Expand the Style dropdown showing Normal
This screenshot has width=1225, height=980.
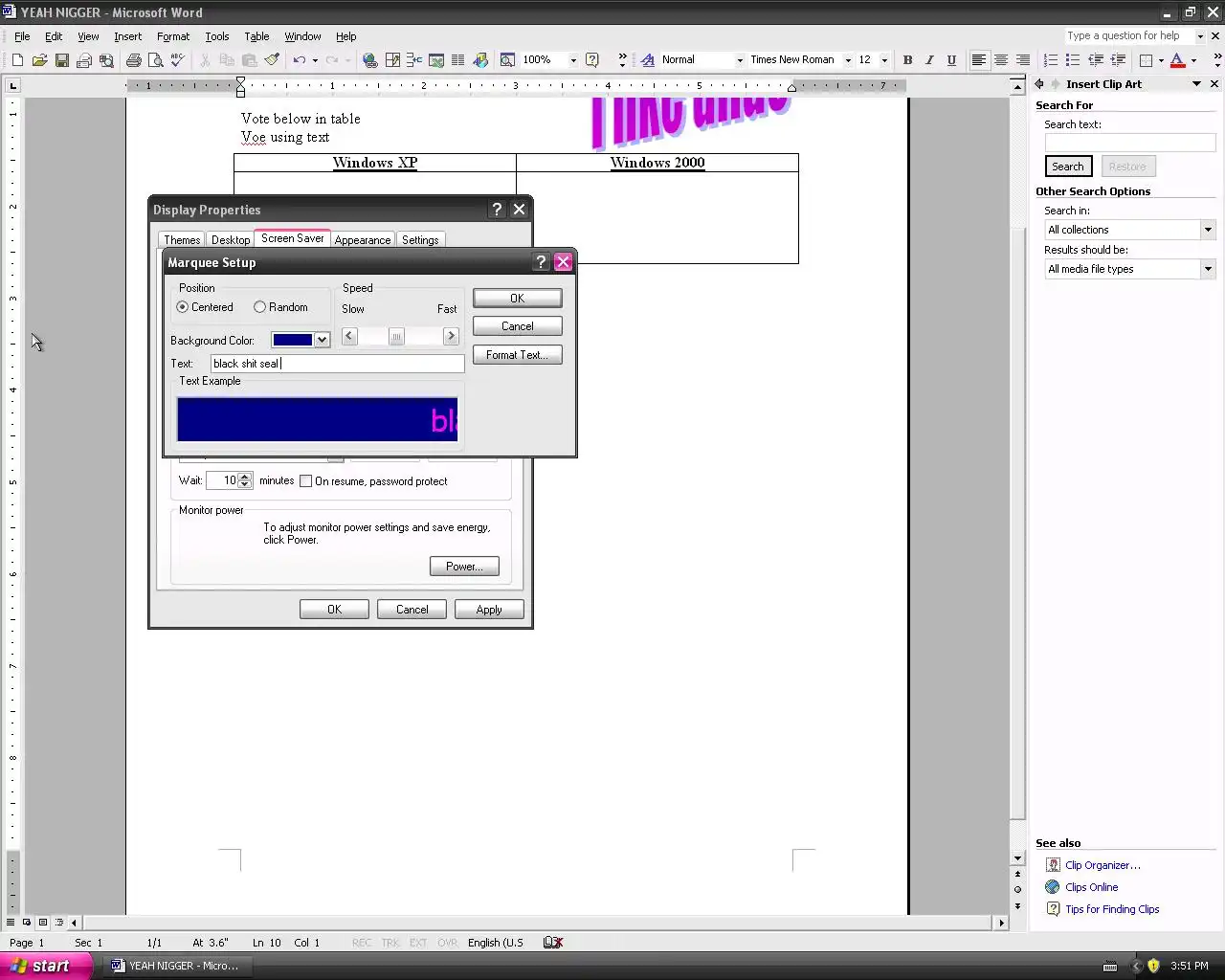pos(739,59)
